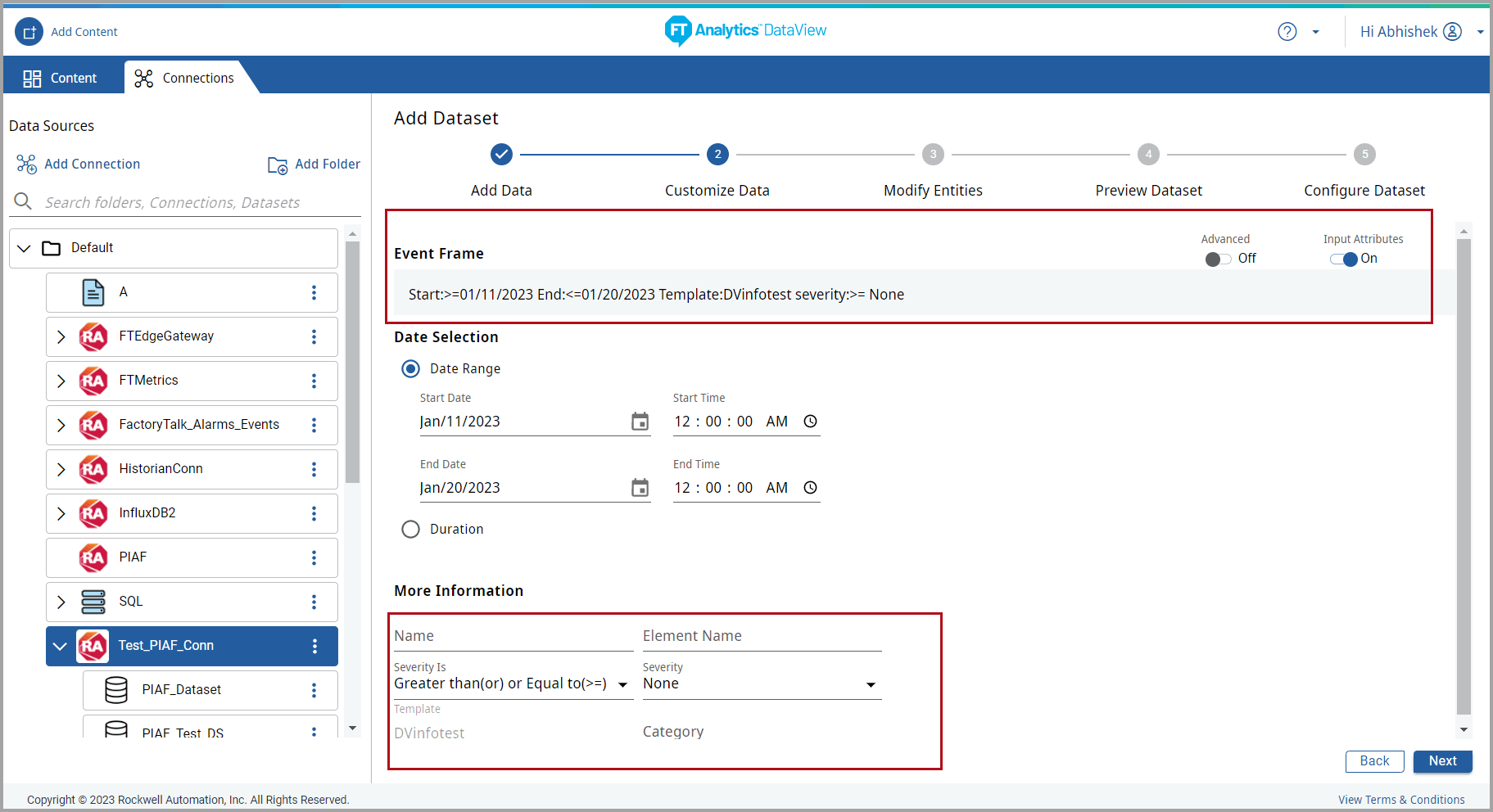The image size is (1493, 812).
Task: Click the search magnifier icon
Action: pos(23,201)
